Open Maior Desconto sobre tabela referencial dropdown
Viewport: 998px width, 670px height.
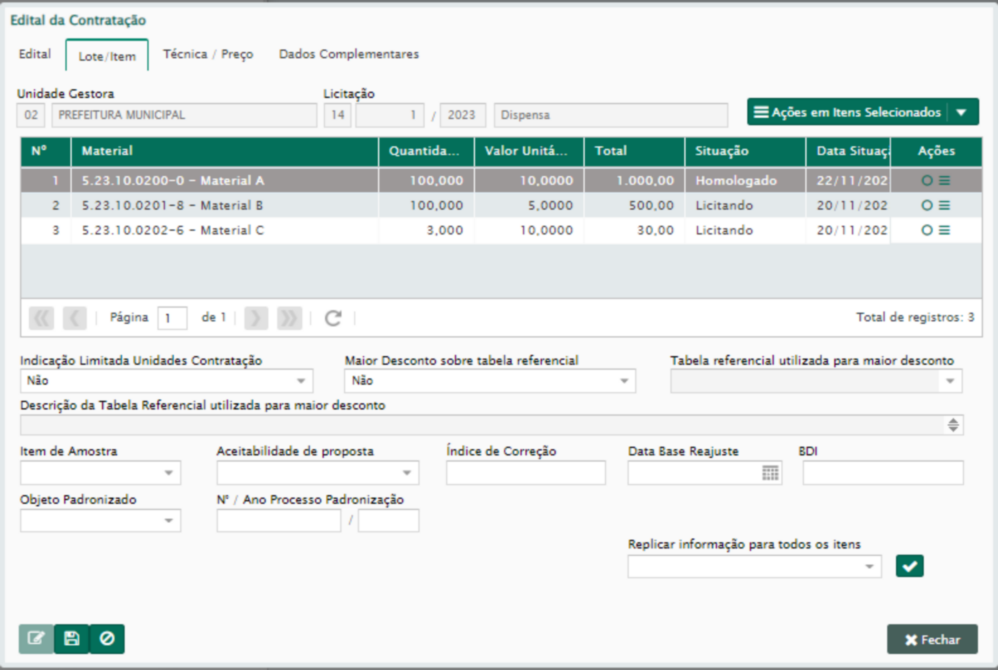[624, 381]
